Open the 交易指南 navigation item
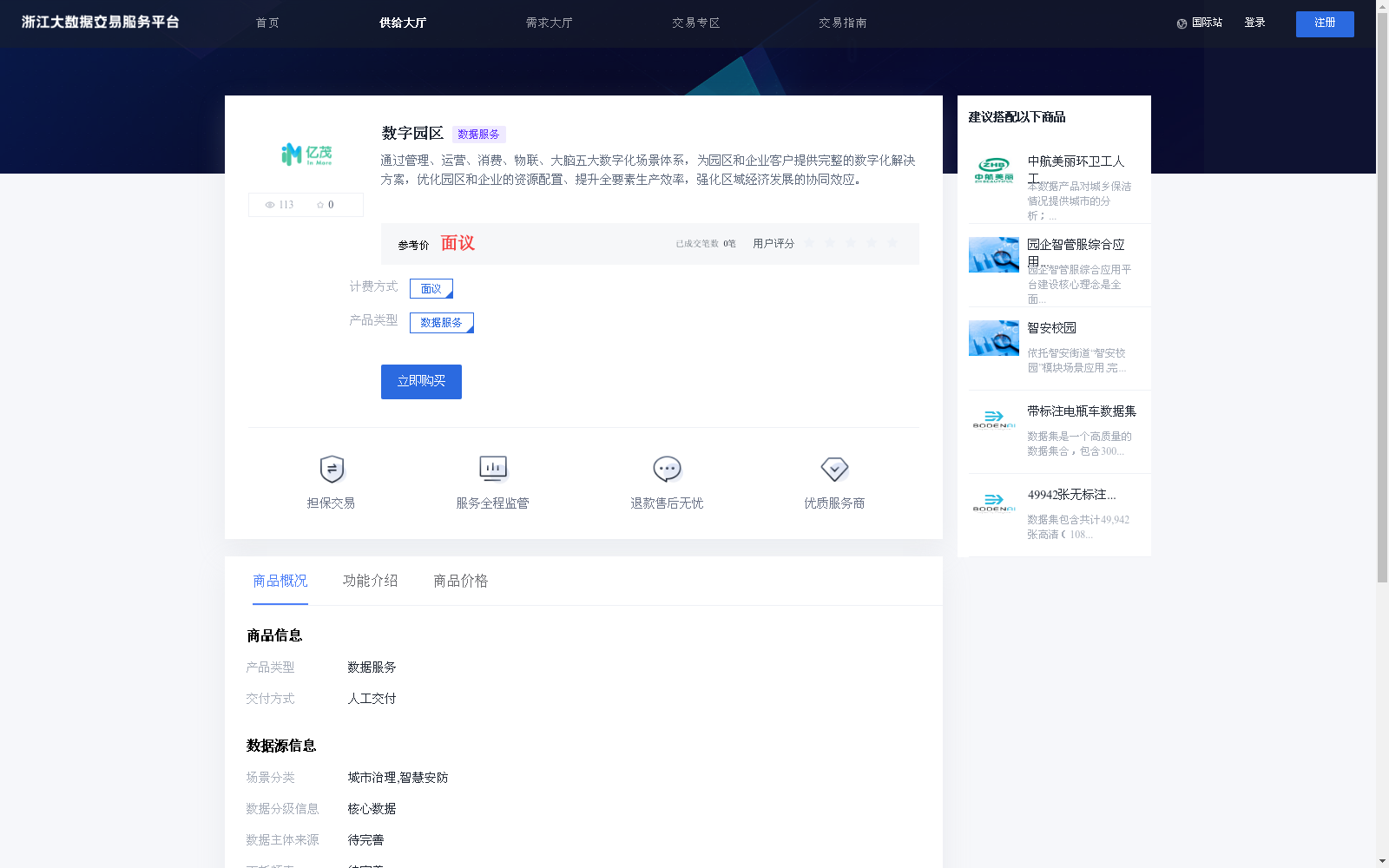1389x868 pixels. click(843, 23)
